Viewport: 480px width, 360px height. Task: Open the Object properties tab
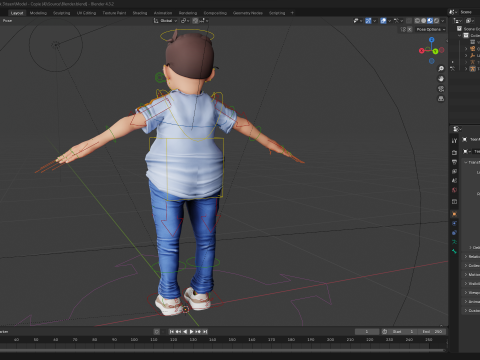(454, 214)
